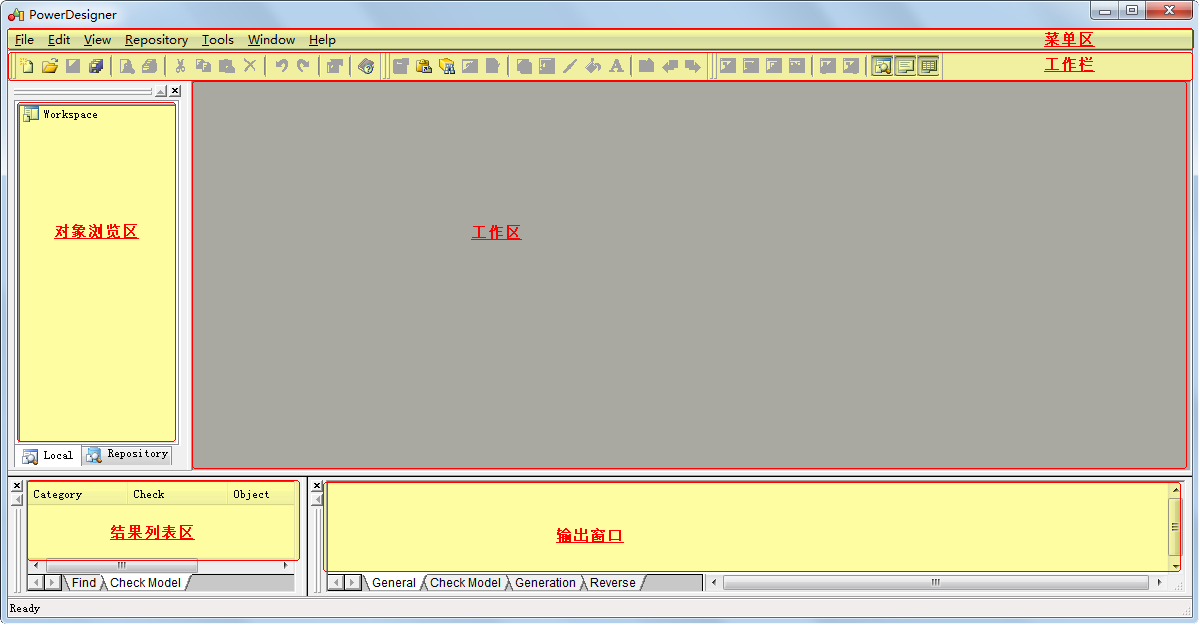Click the right-pointing arrow toolbar icon
The width and height of the screenshot is (1200, 625).
(x=693, y=66)
